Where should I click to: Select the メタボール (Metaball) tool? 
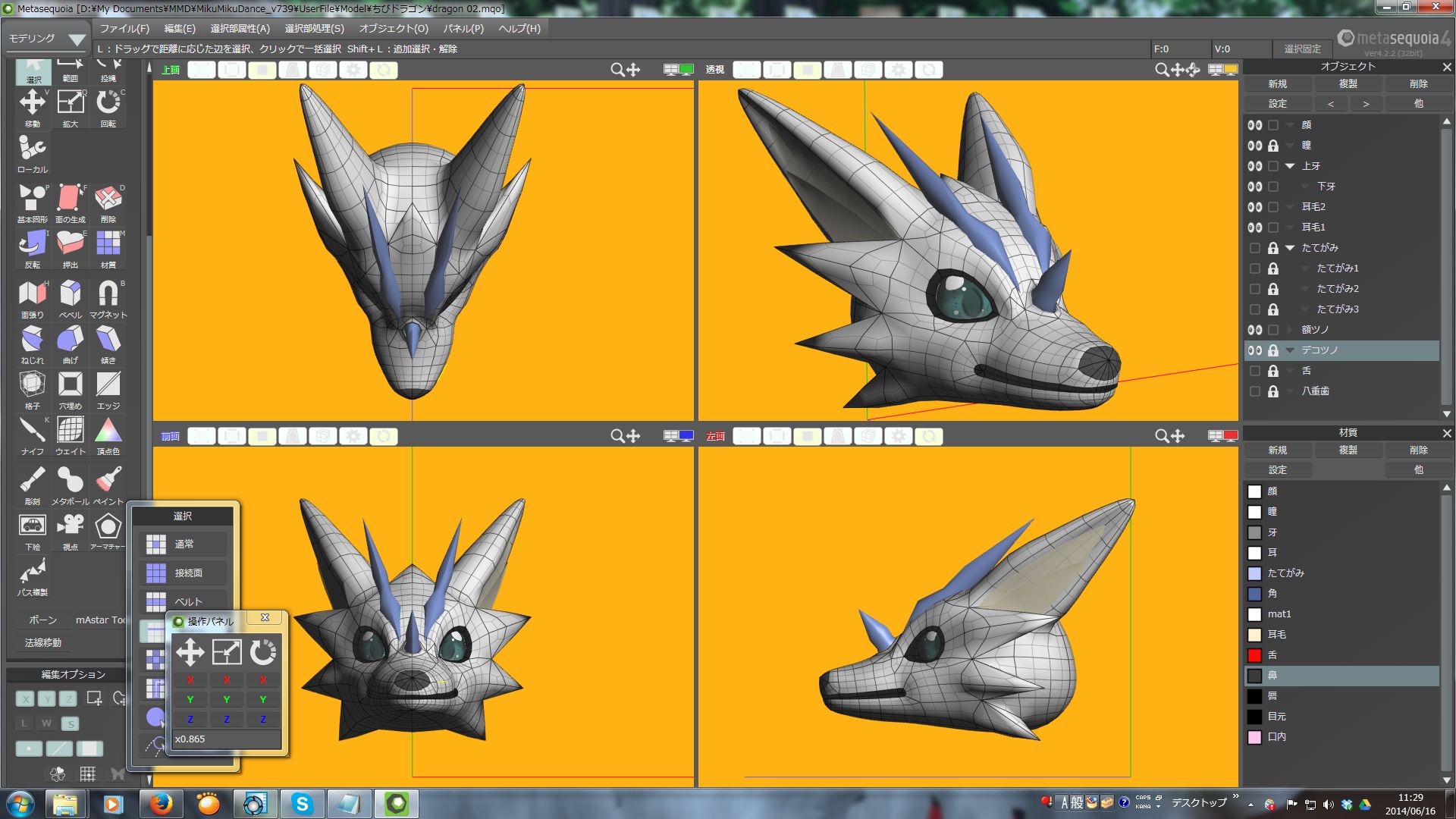tap(71, 485)
